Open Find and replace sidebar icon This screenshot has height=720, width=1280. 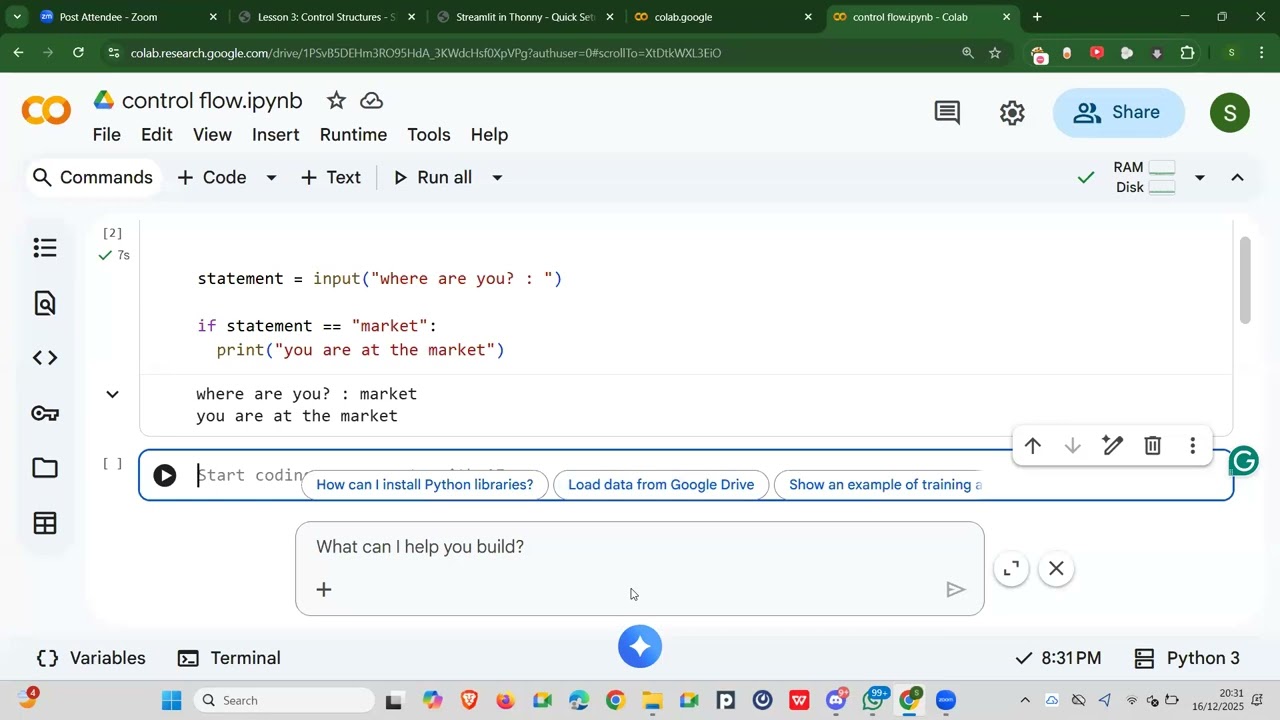click(x=45, y=303)
